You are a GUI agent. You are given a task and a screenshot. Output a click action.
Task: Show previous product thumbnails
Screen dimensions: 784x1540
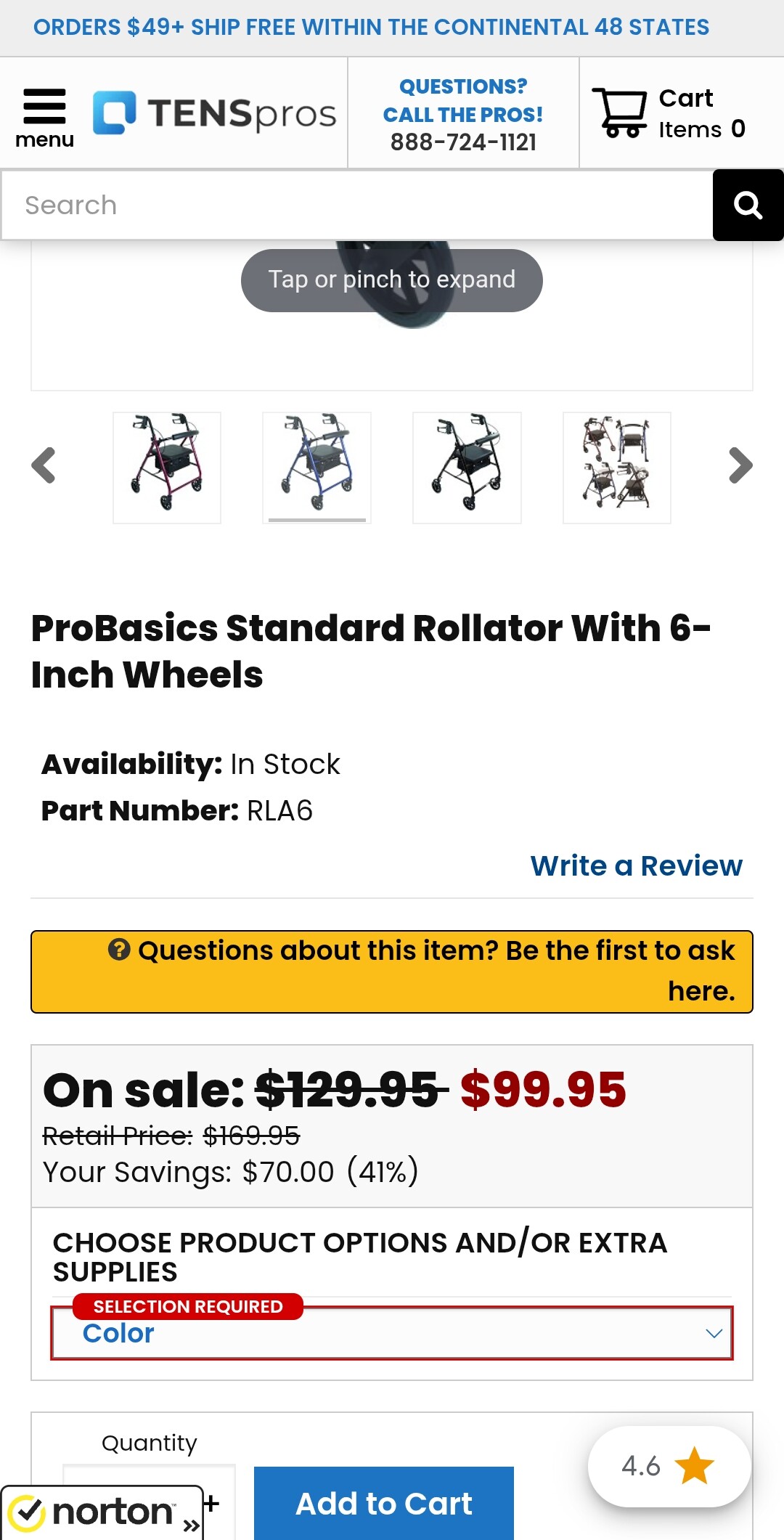tap(44, 465)
